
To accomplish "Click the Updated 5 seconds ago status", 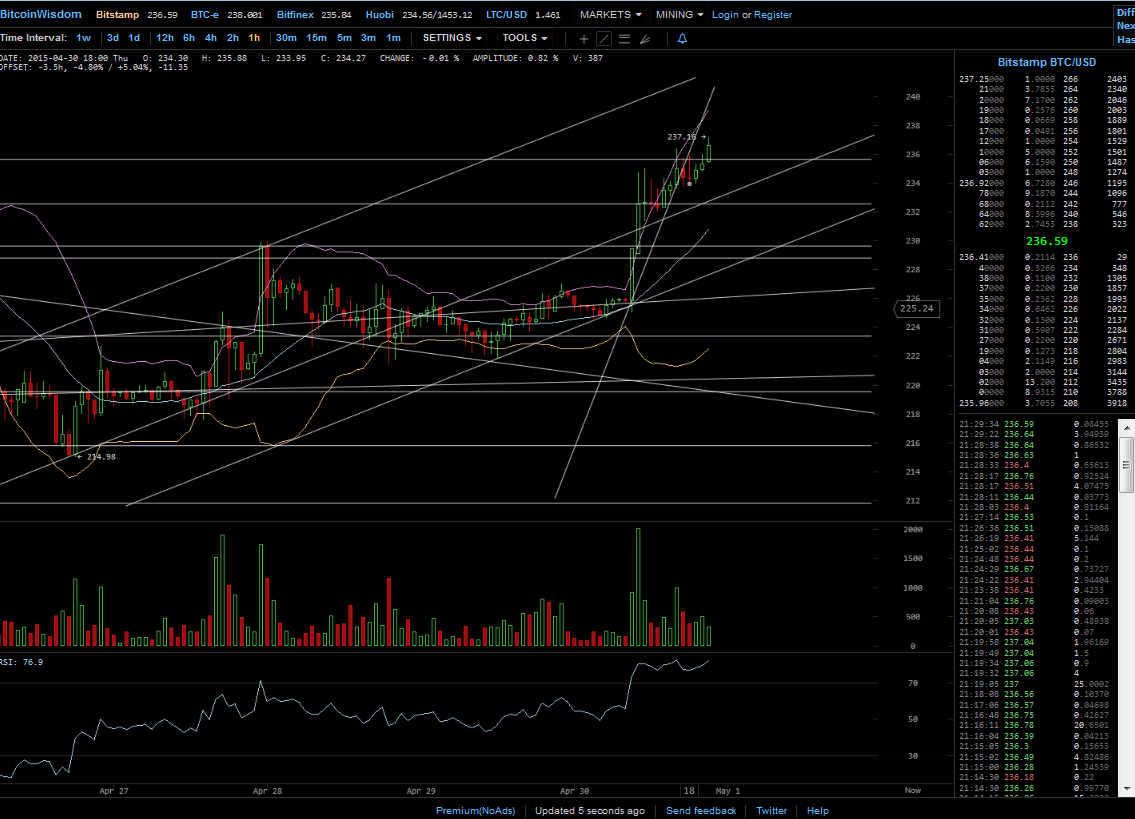I will [x=589, y=810].
